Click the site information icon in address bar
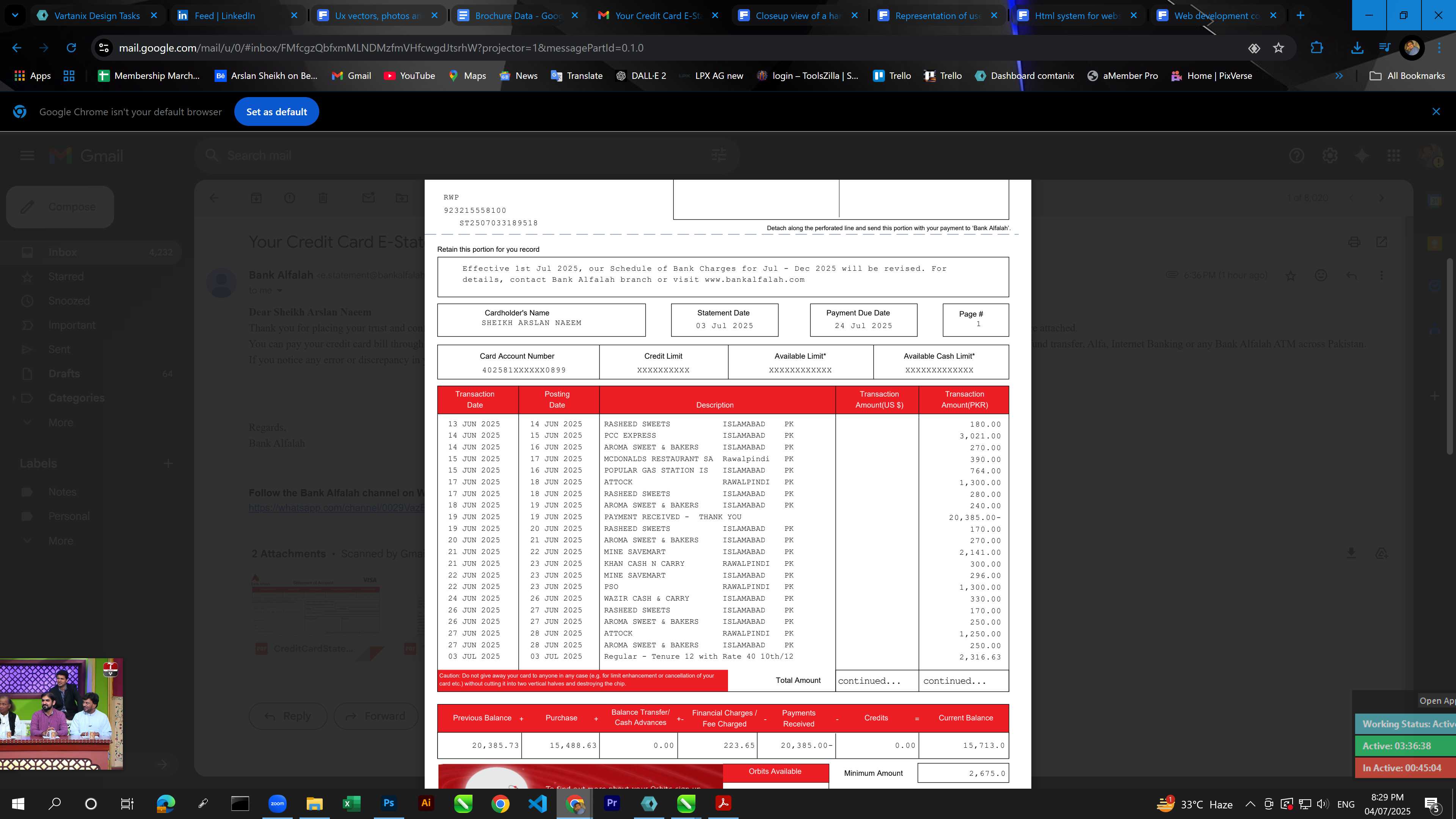 point(104,48)
